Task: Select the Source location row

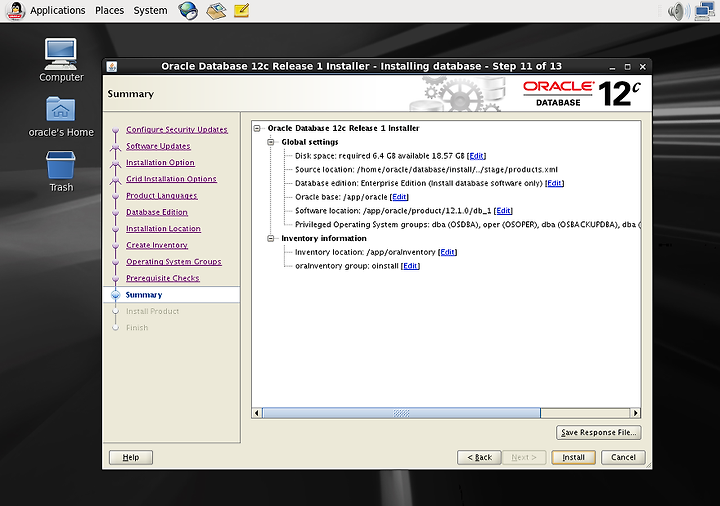Action: (x=426, y=169)
